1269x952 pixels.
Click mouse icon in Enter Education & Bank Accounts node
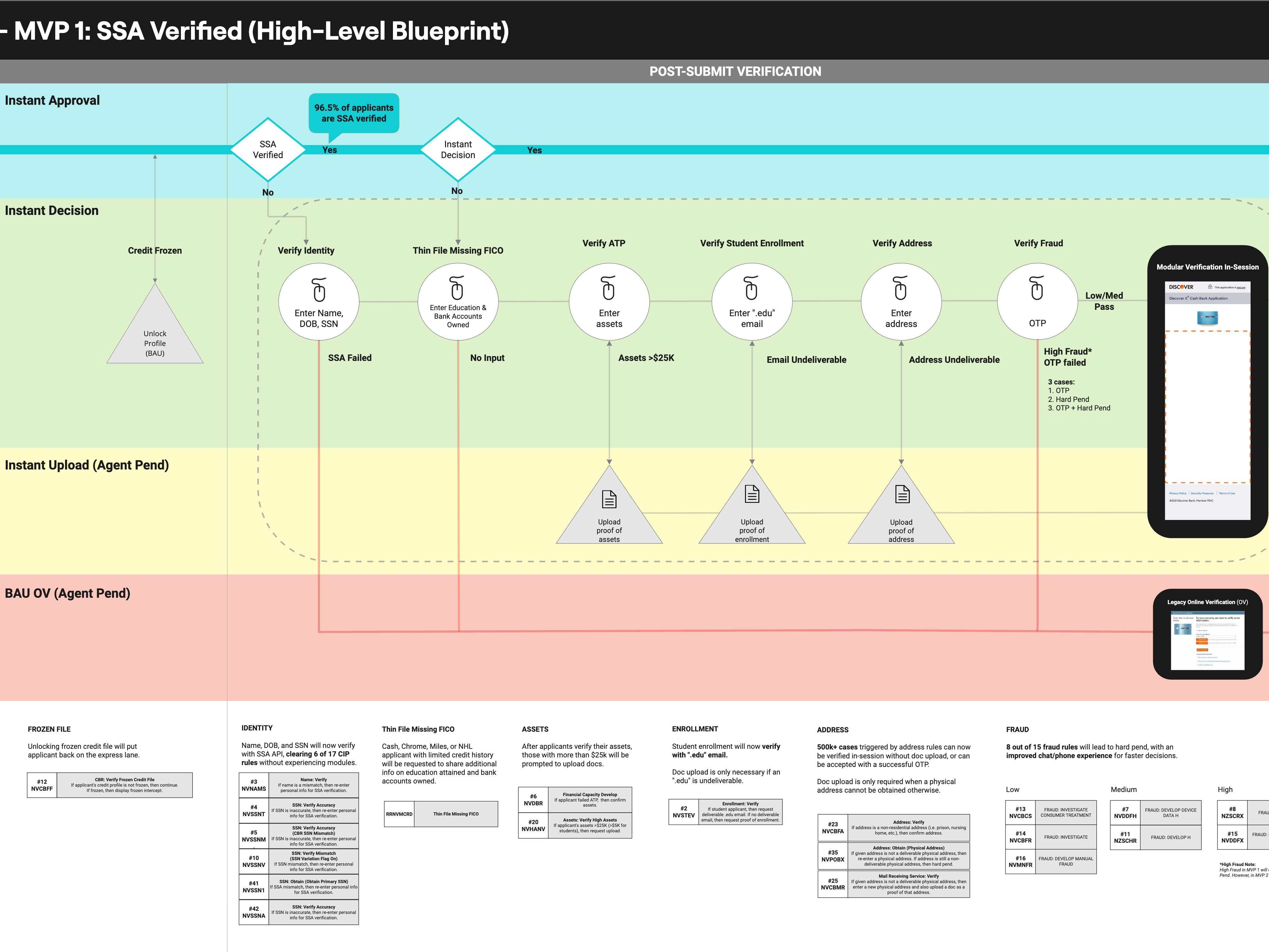tap(457, 288)
